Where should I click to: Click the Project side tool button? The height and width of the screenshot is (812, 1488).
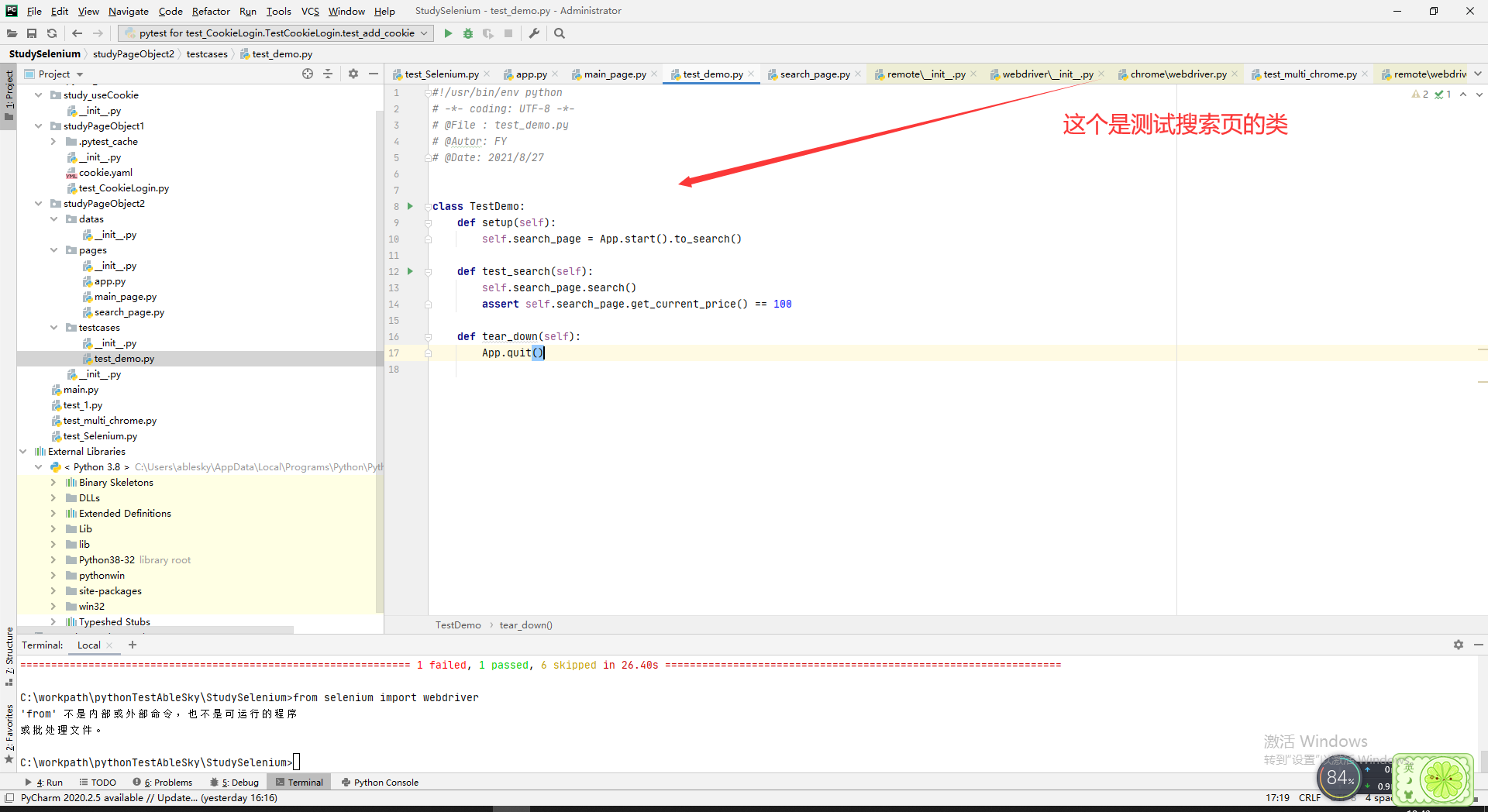tap(9, 97)
